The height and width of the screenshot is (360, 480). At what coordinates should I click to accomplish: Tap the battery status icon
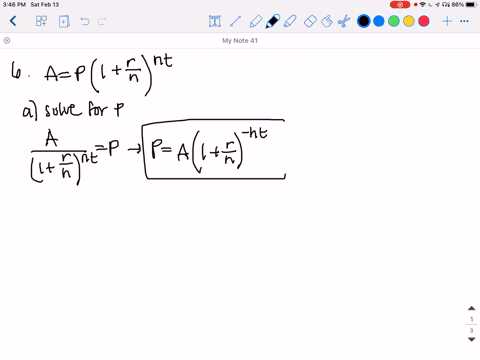472,5
